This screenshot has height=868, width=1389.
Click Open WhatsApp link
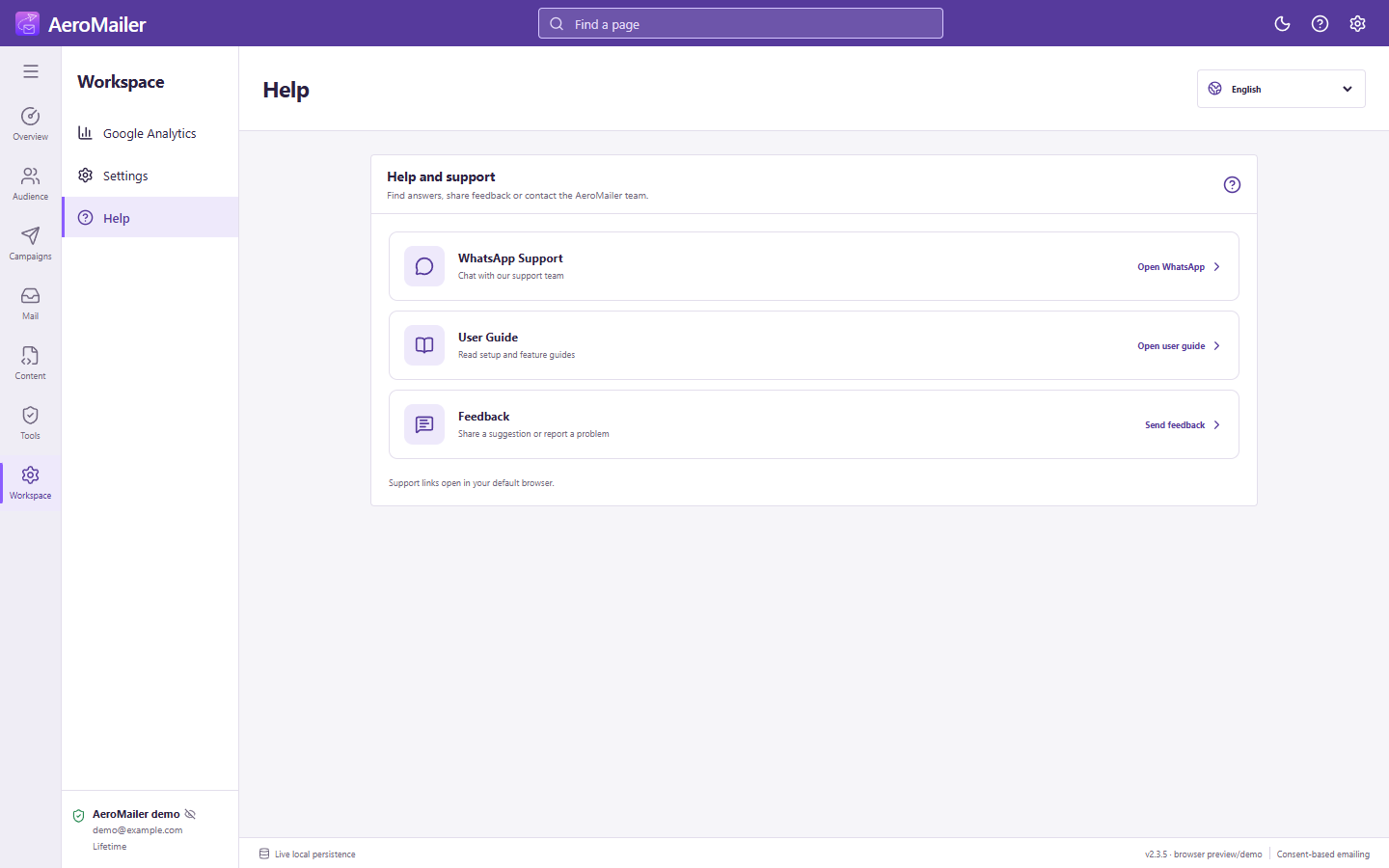tap(1179, 267)
